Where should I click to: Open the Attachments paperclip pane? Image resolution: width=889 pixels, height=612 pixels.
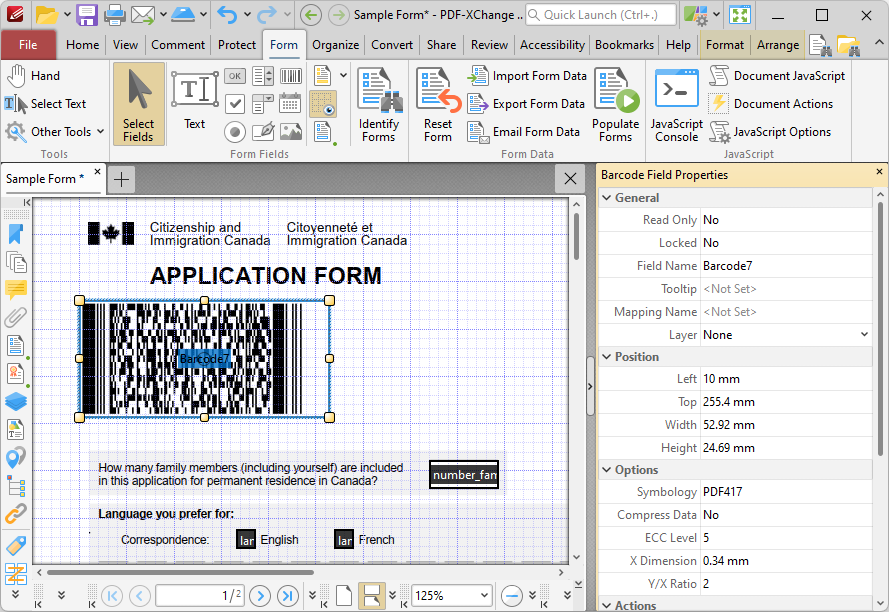tap(16, 318)
